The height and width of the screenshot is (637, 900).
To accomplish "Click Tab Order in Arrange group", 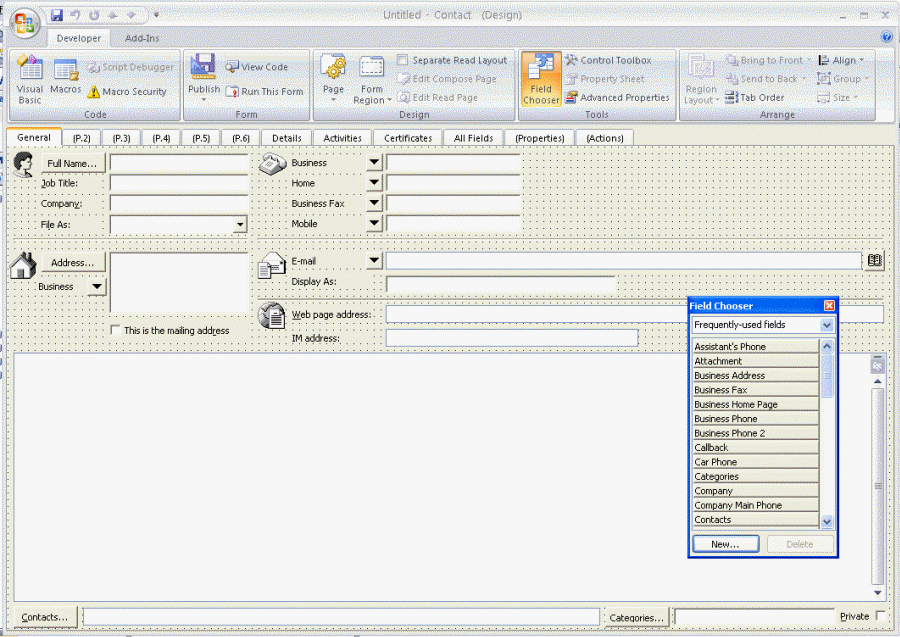I will pyautogui.click(x=754, y=98).
